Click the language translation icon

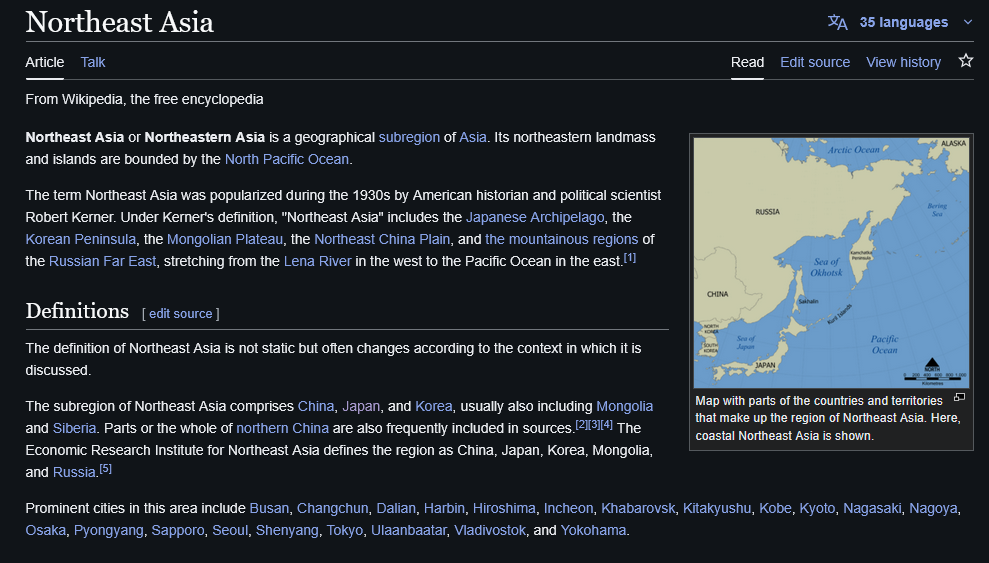(837, 22)
